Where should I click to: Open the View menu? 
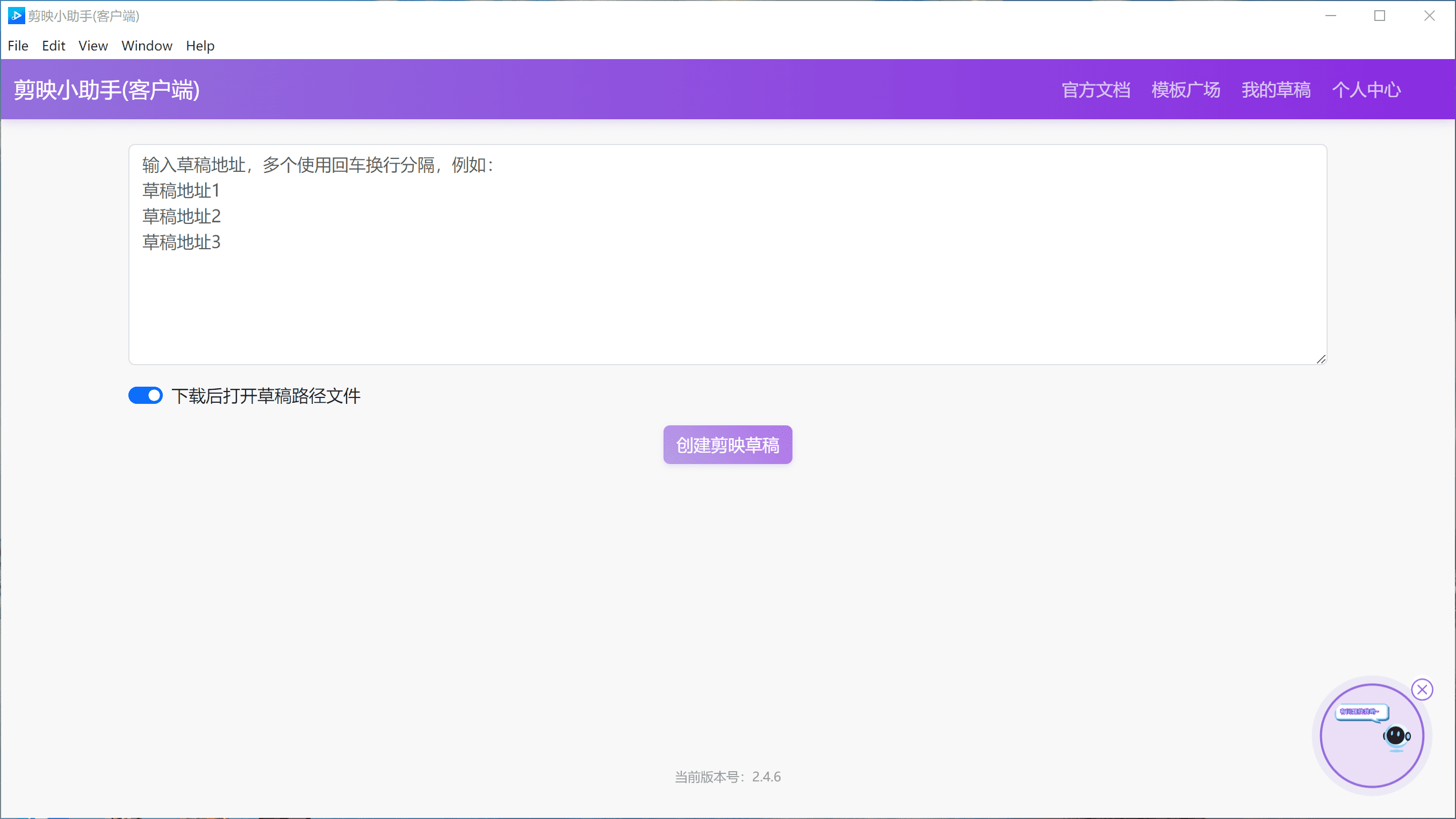pos(93,46)
